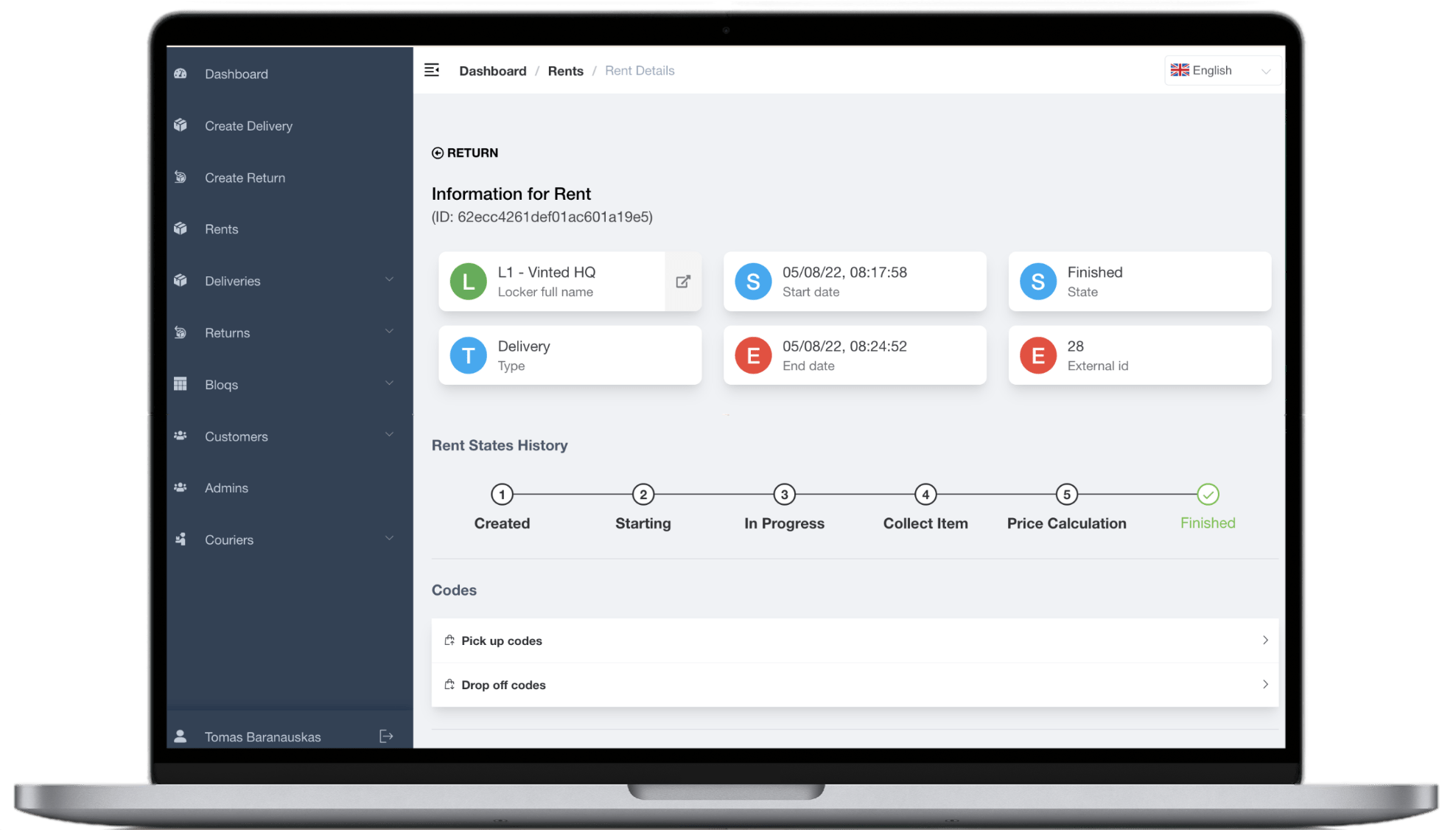Expand the Drop off codes panel

click(x=855, y=685)
